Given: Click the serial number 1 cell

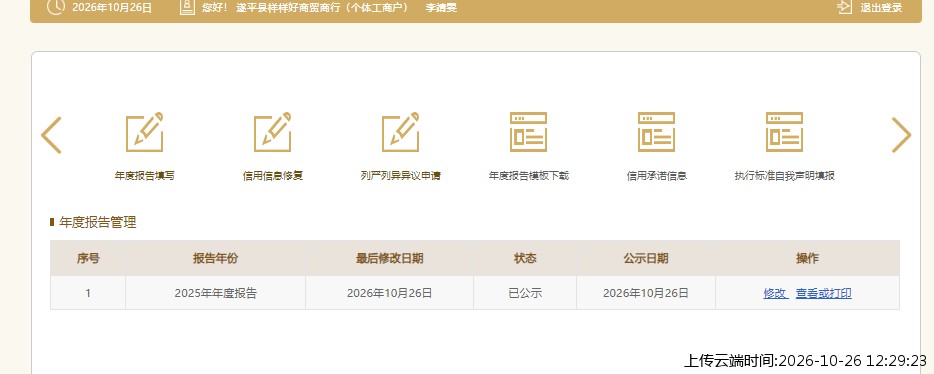Looking at the screenshot, I should click(x=88, y=293).
